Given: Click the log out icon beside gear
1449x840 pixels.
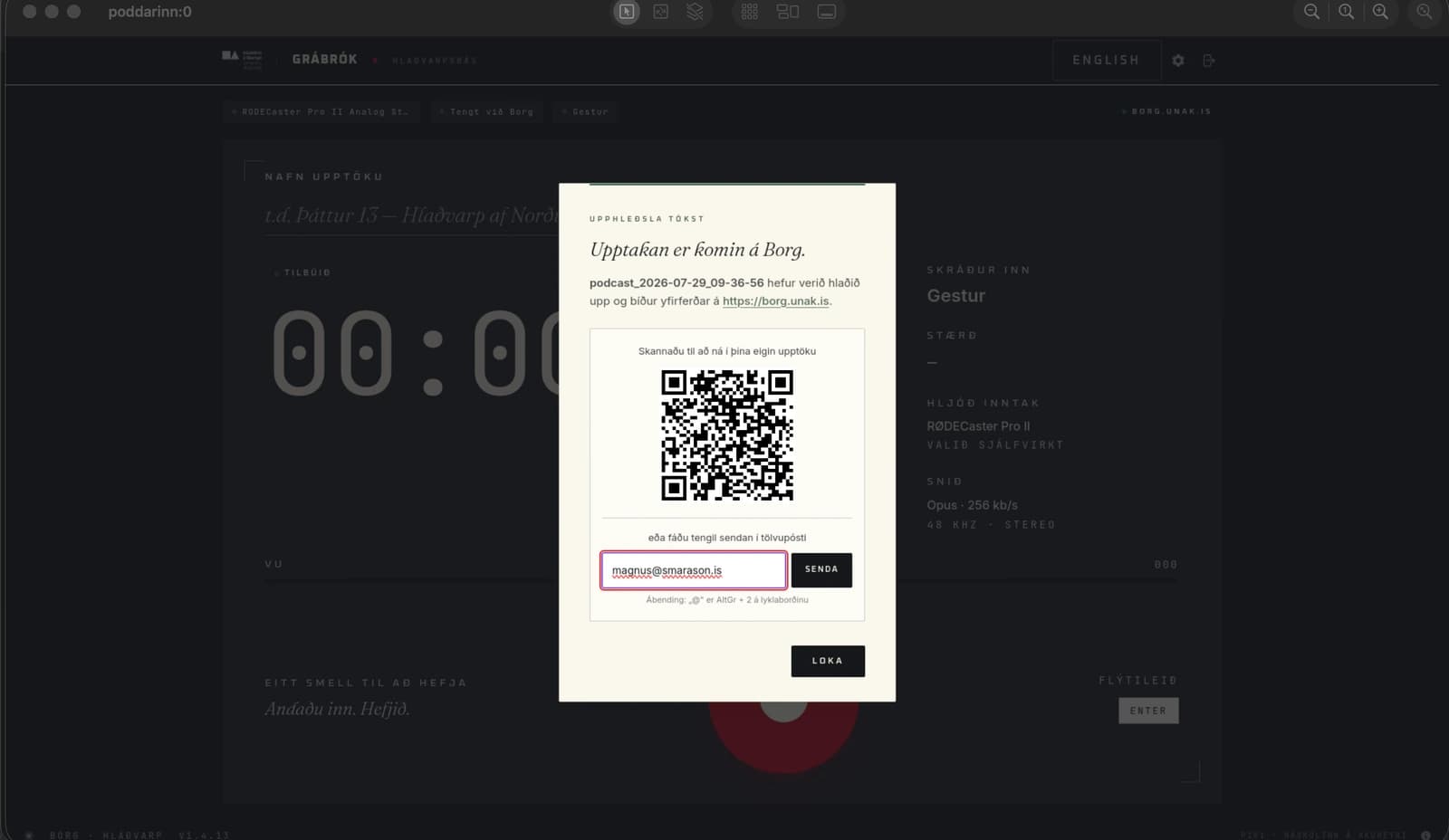Looking at the screenshot, I should [1209, 61].
